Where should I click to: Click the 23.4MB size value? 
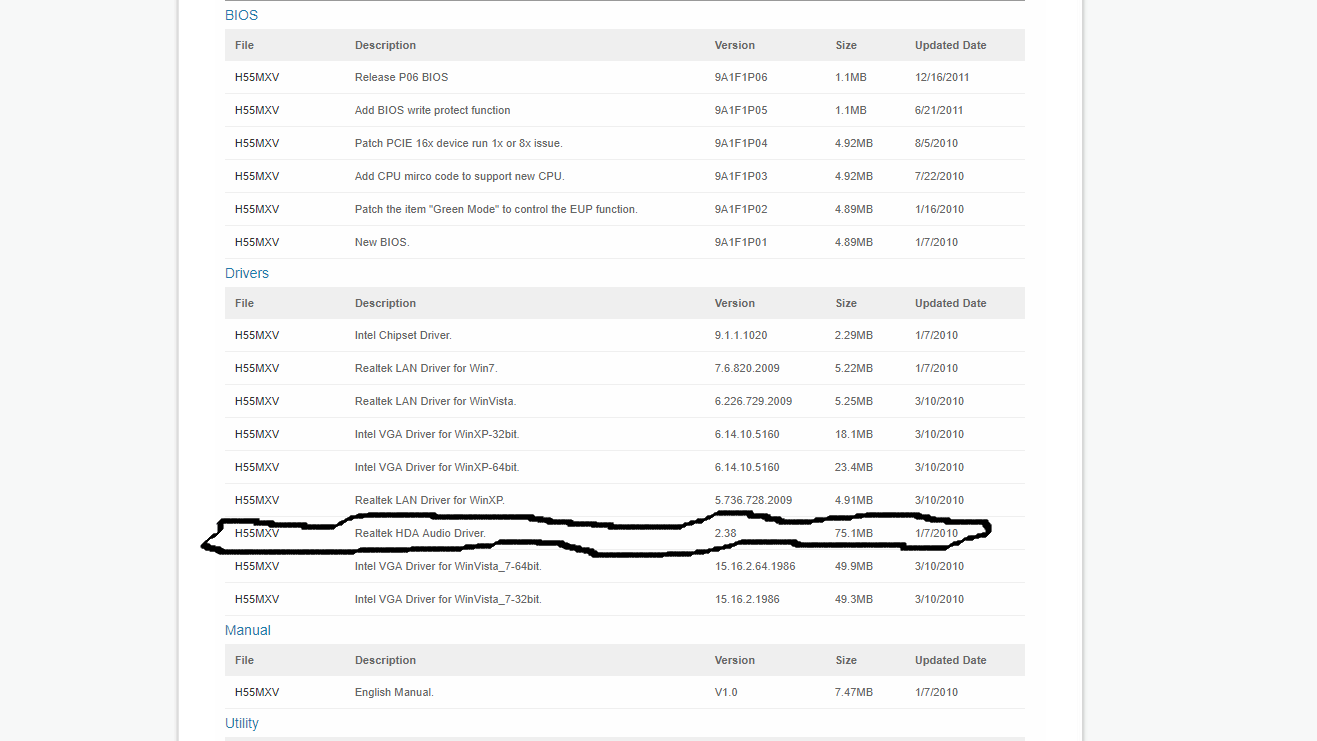click(854, 467)
